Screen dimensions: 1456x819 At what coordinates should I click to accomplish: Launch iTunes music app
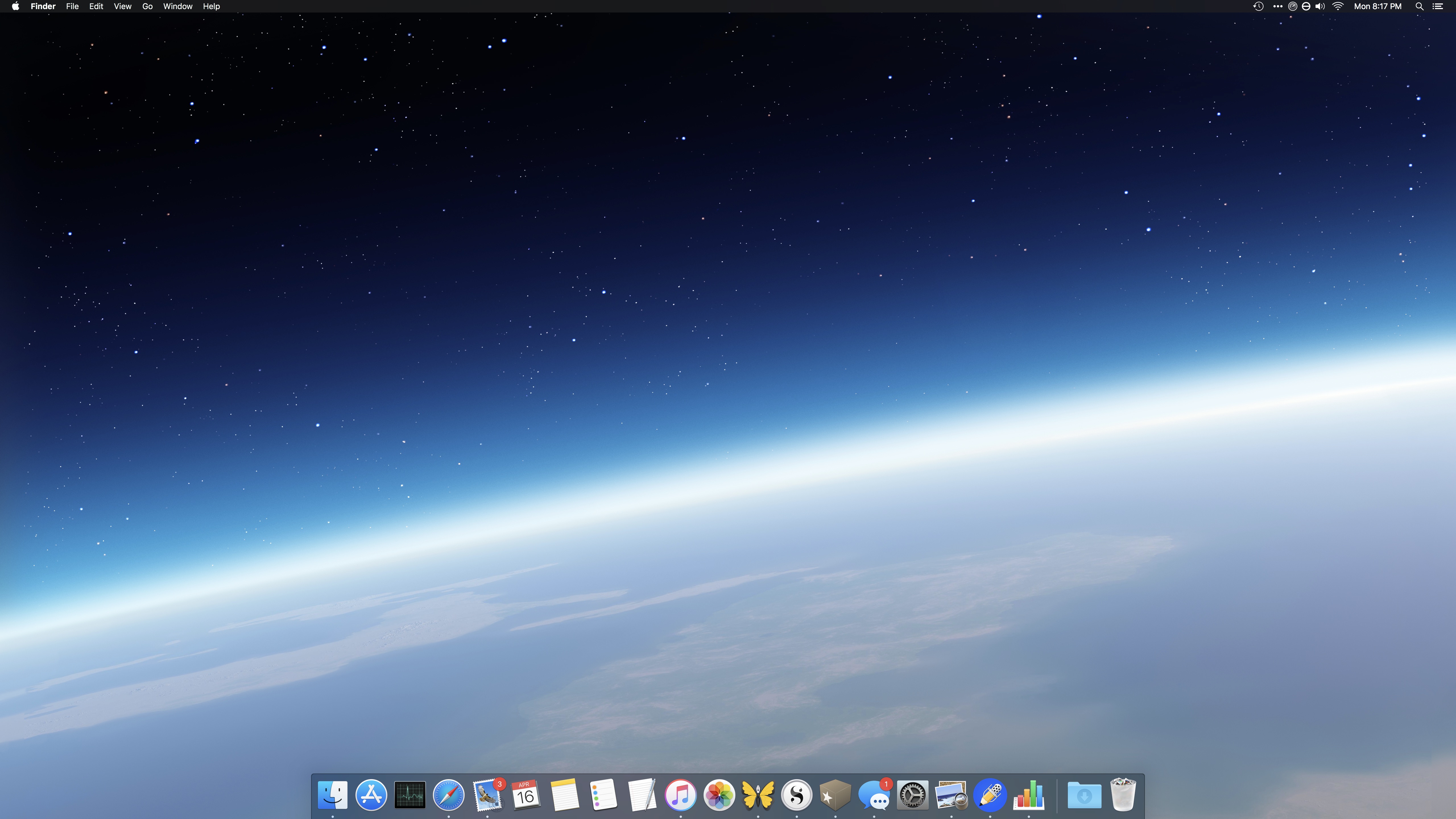click(681, 795)
